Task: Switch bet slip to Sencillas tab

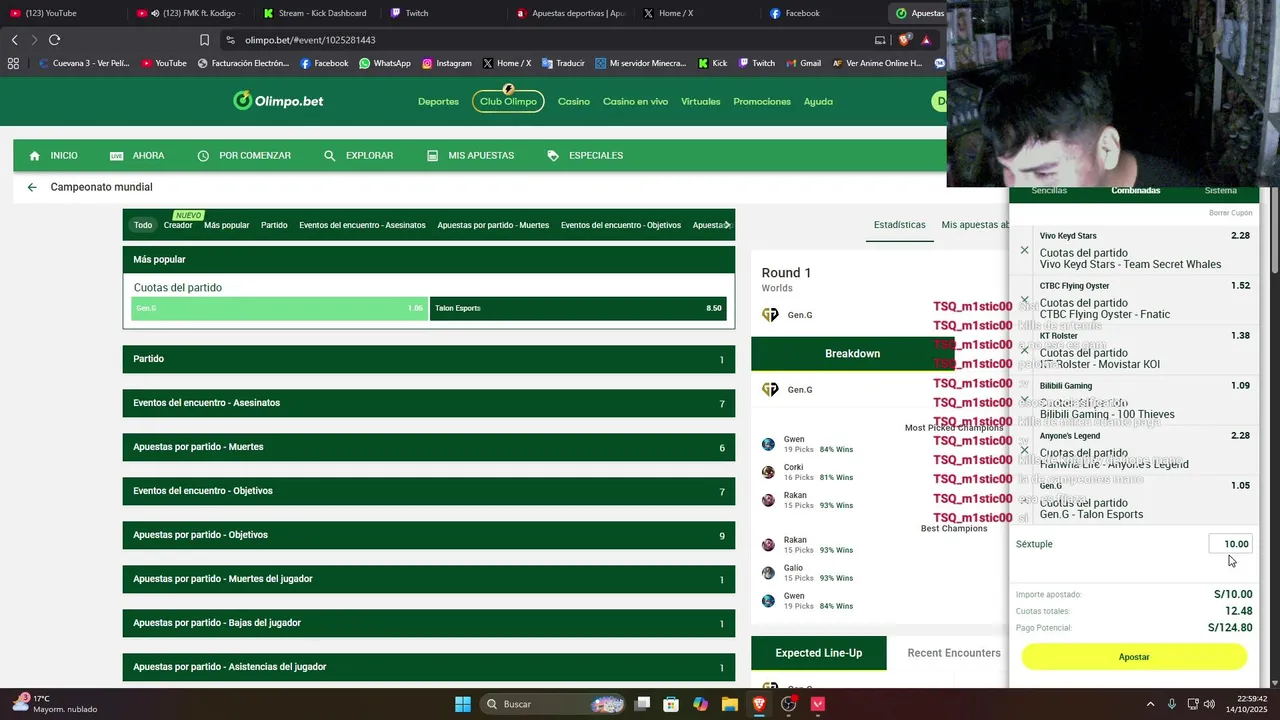Action: click(x=1049, y=190)
